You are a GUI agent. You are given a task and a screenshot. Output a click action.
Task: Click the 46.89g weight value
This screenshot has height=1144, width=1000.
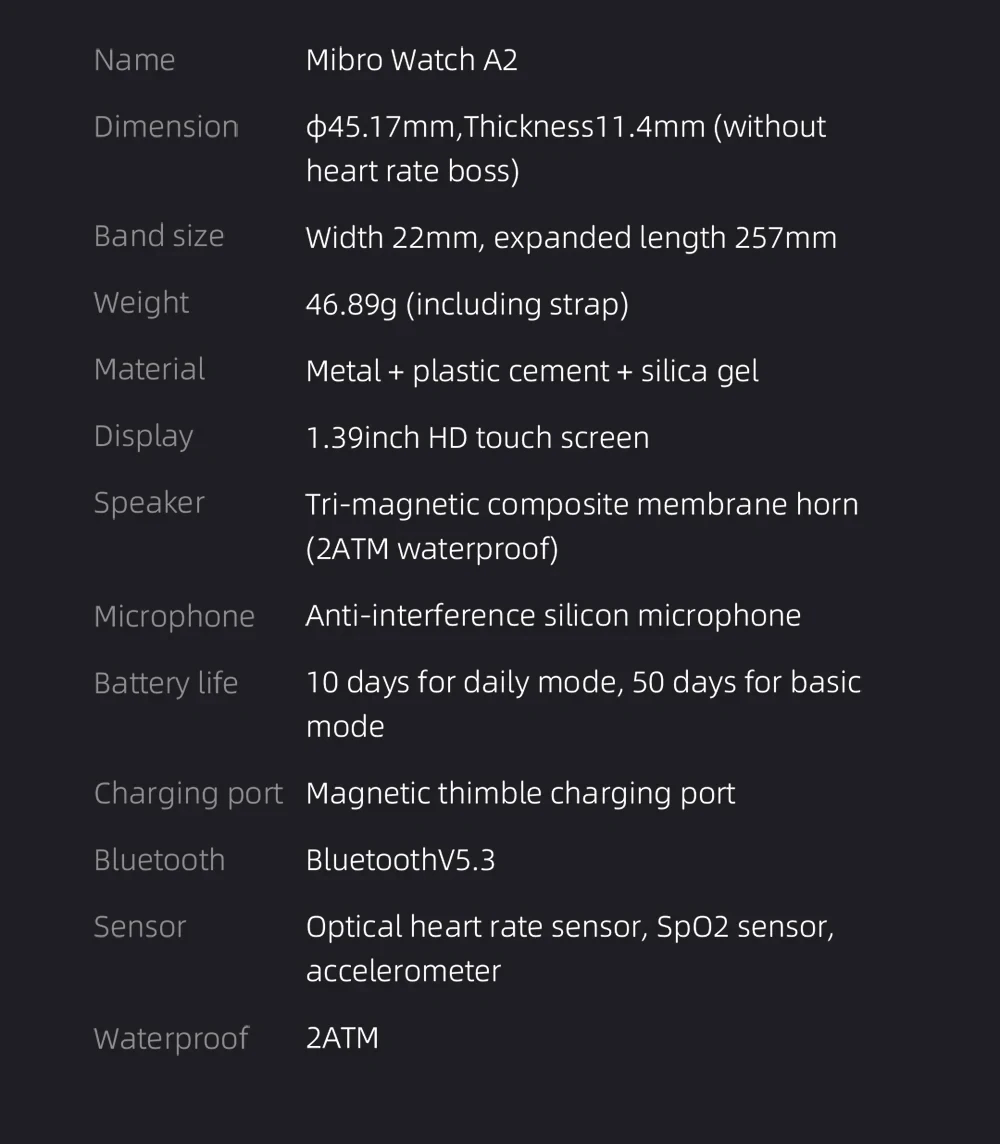pyautogui.click(x=467, y=304)
